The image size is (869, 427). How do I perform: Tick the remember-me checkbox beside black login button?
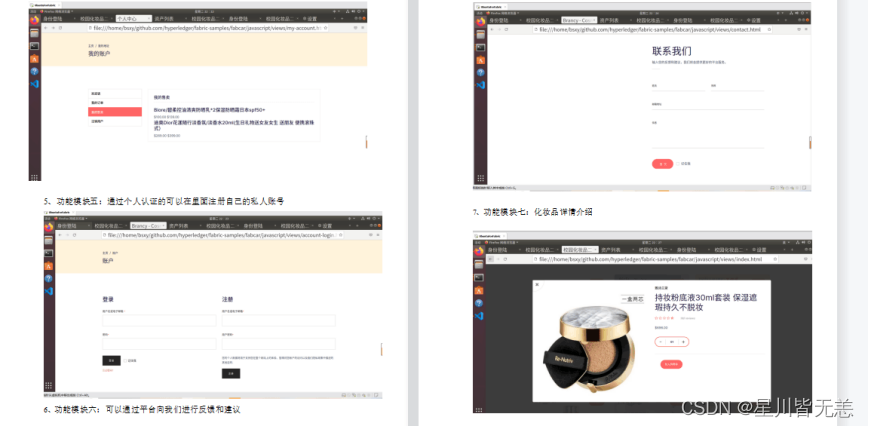pos(126,360)
